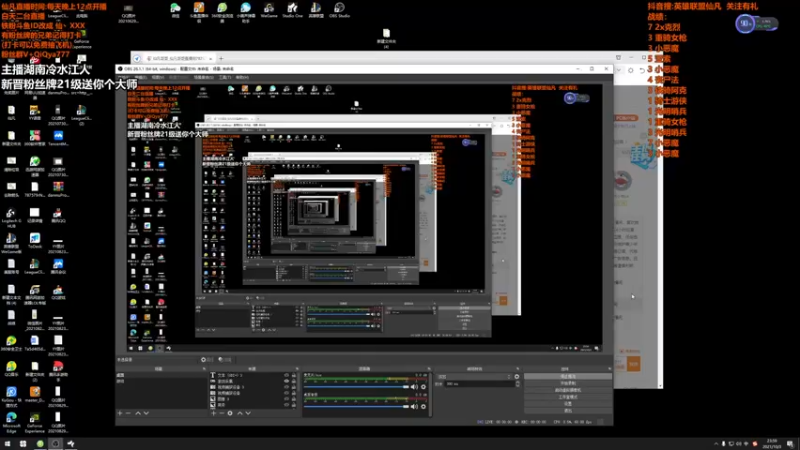
Task: Open transition properties gear in OBS
Action: coord(517,377)
